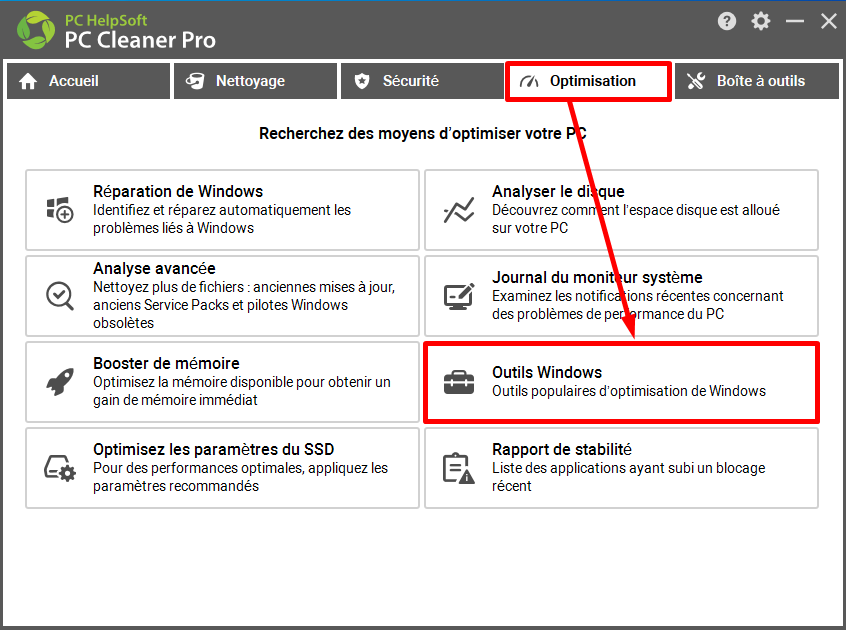Select the Optimisation tab

point(589,81)
